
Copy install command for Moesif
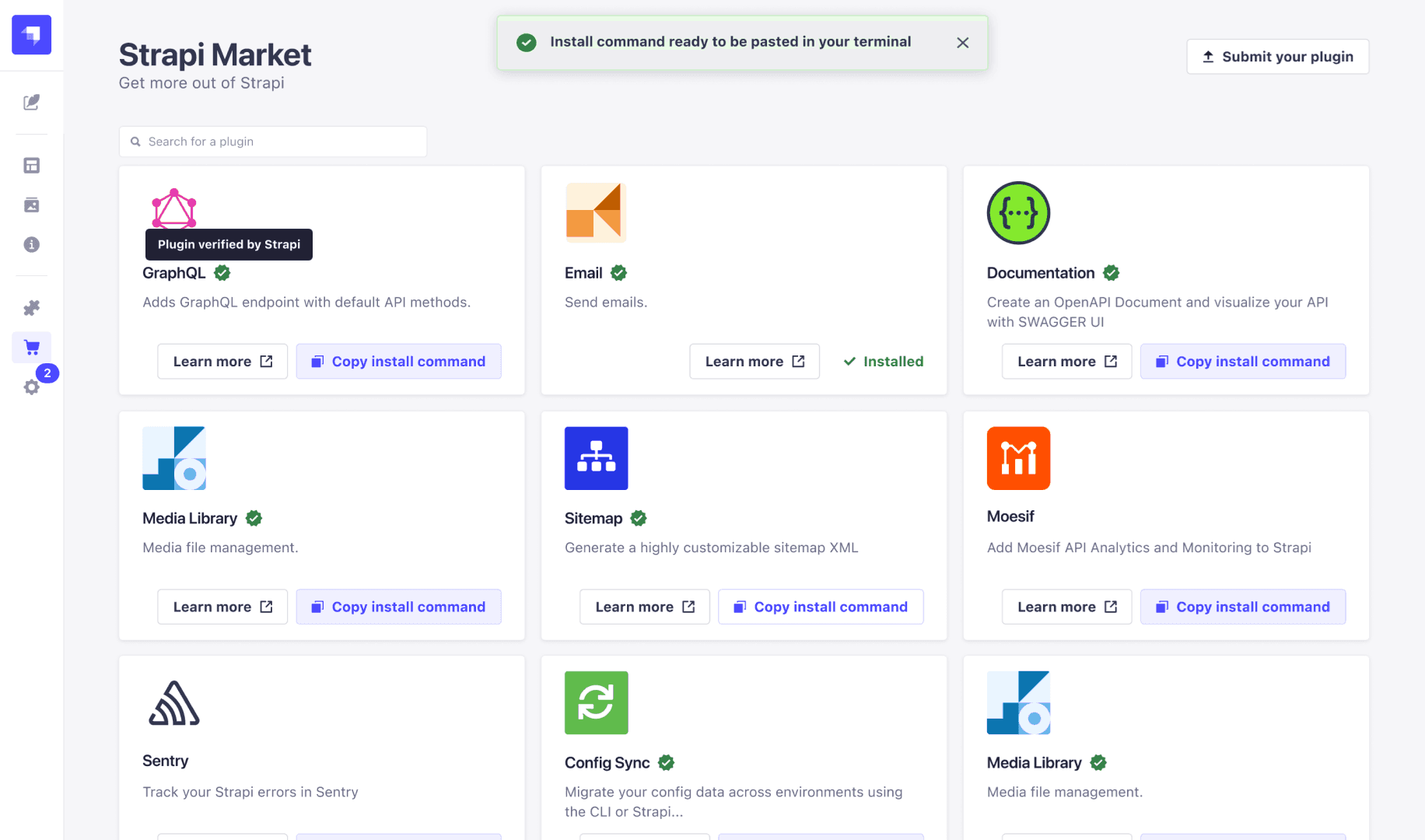coord(1243,607)
